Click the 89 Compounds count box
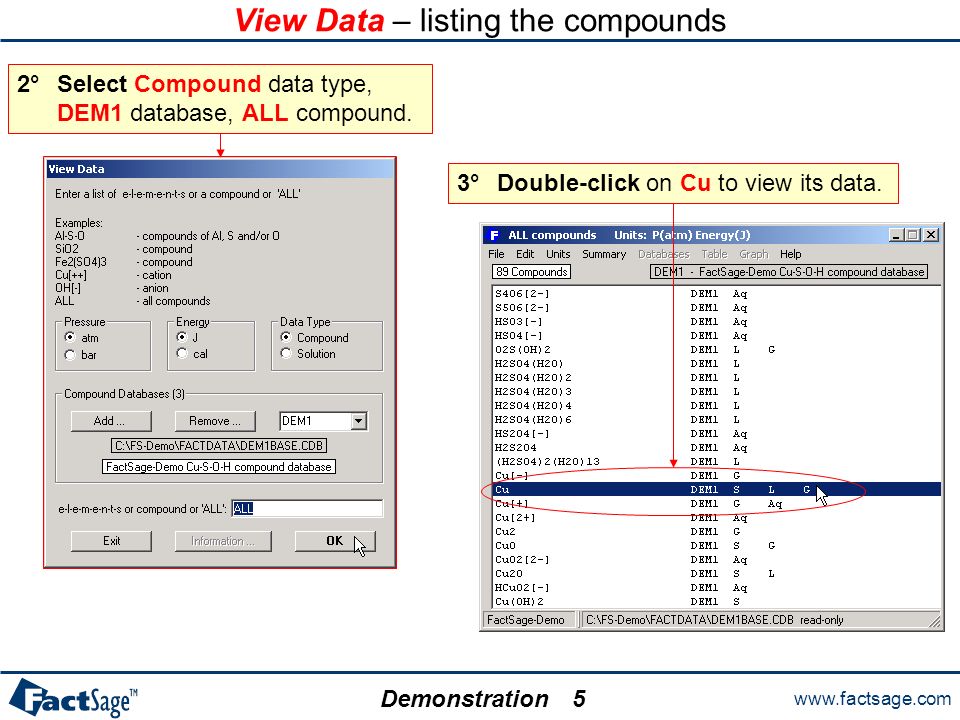The height and width of the screenshot is (720, 960). point(531,272)
